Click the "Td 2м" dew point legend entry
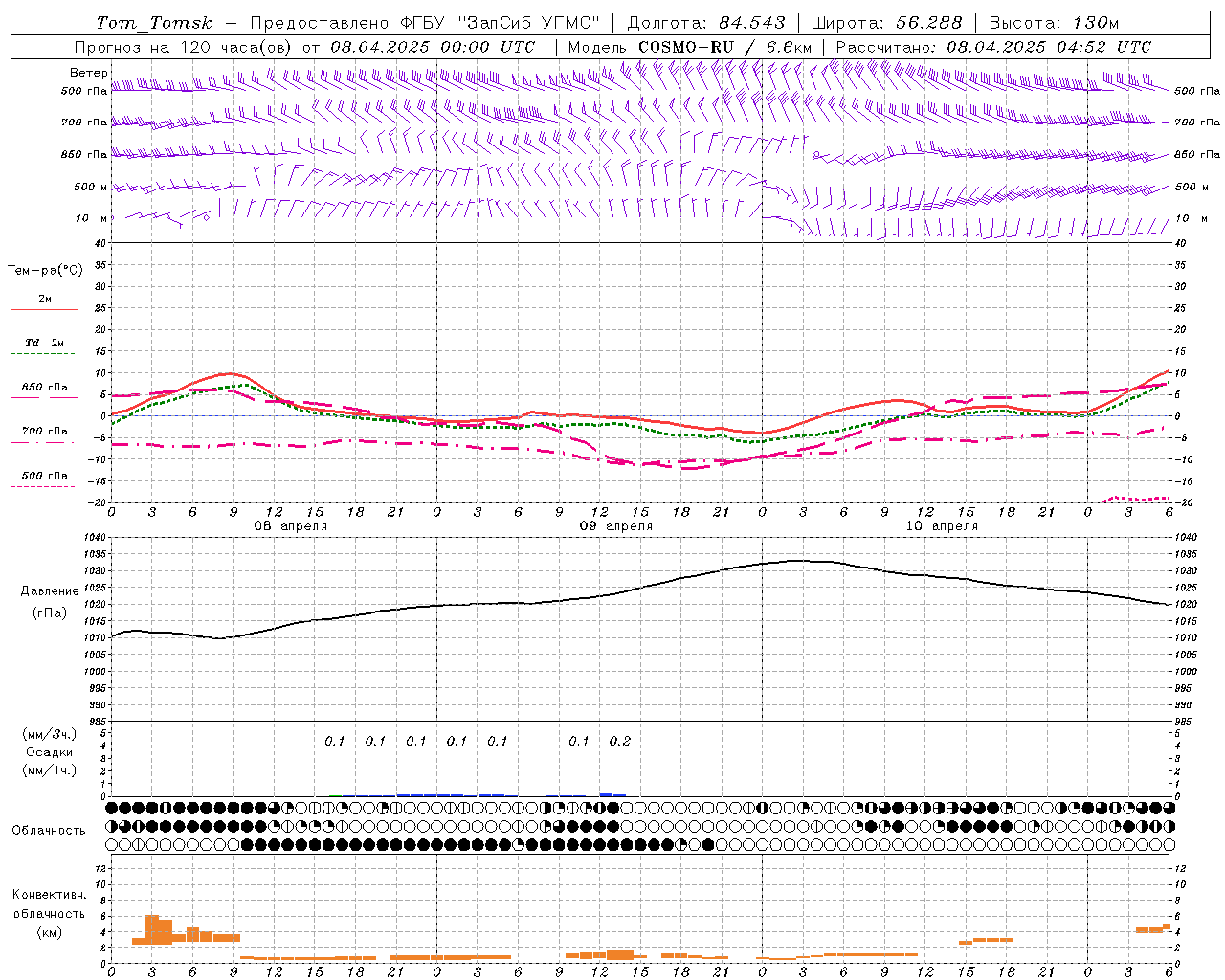The height and width of the screenshot is (980, 1225). 44,343
